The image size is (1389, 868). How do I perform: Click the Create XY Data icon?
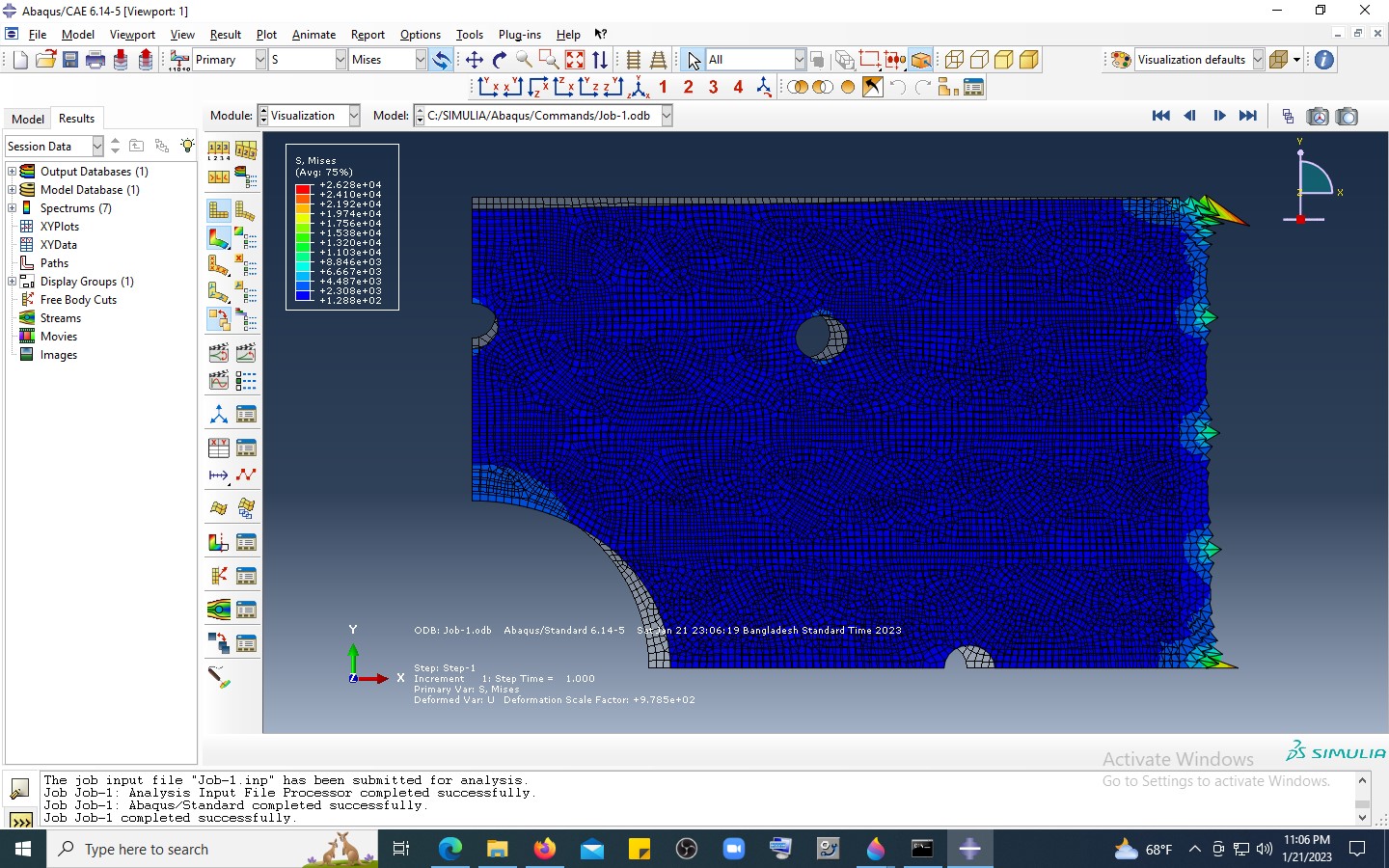(219, 448)
